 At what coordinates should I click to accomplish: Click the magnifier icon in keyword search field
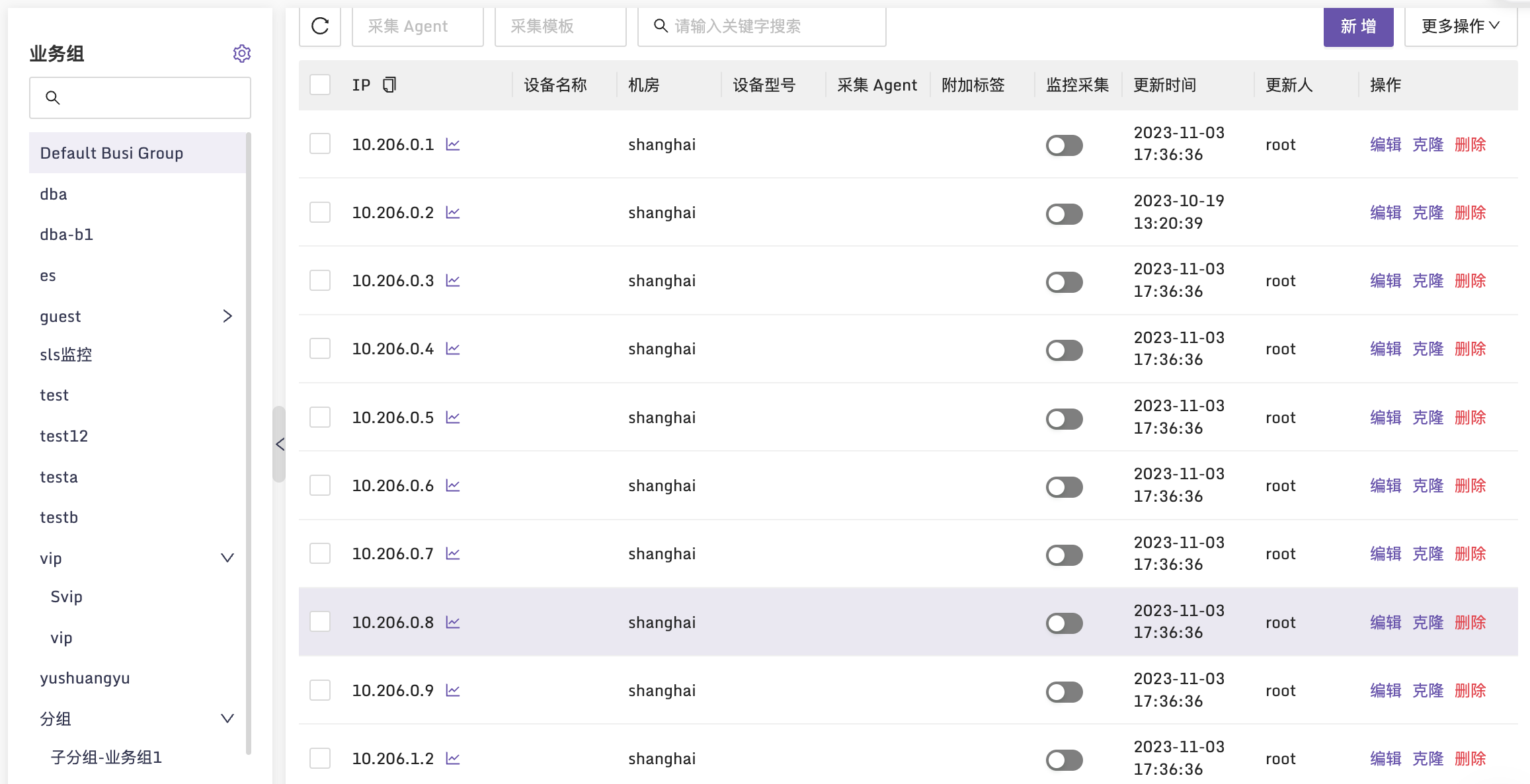pyautogui.click(x=661, y=26)
